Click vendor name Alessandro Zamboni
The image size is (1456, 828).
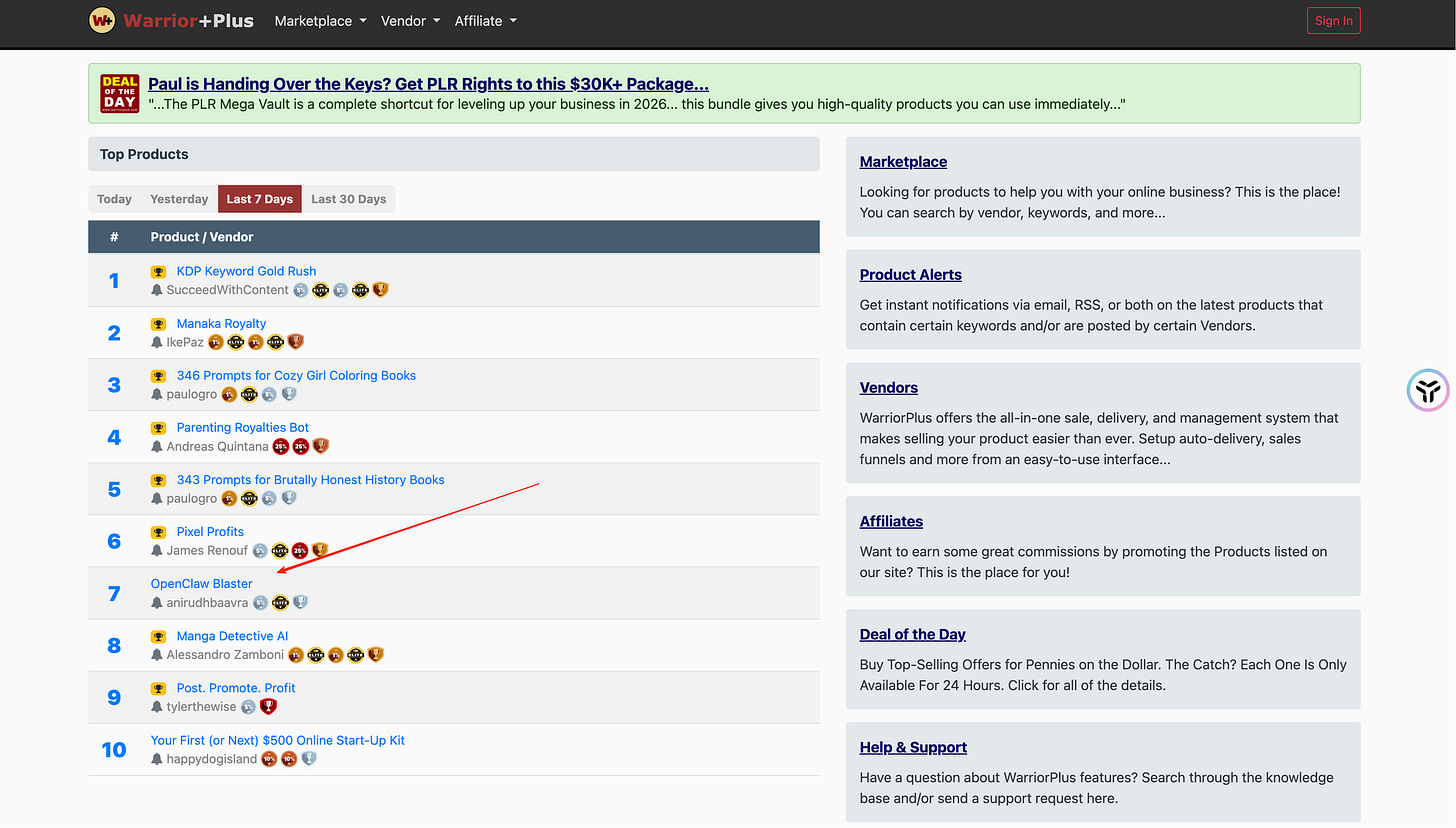tap(225, 655)
